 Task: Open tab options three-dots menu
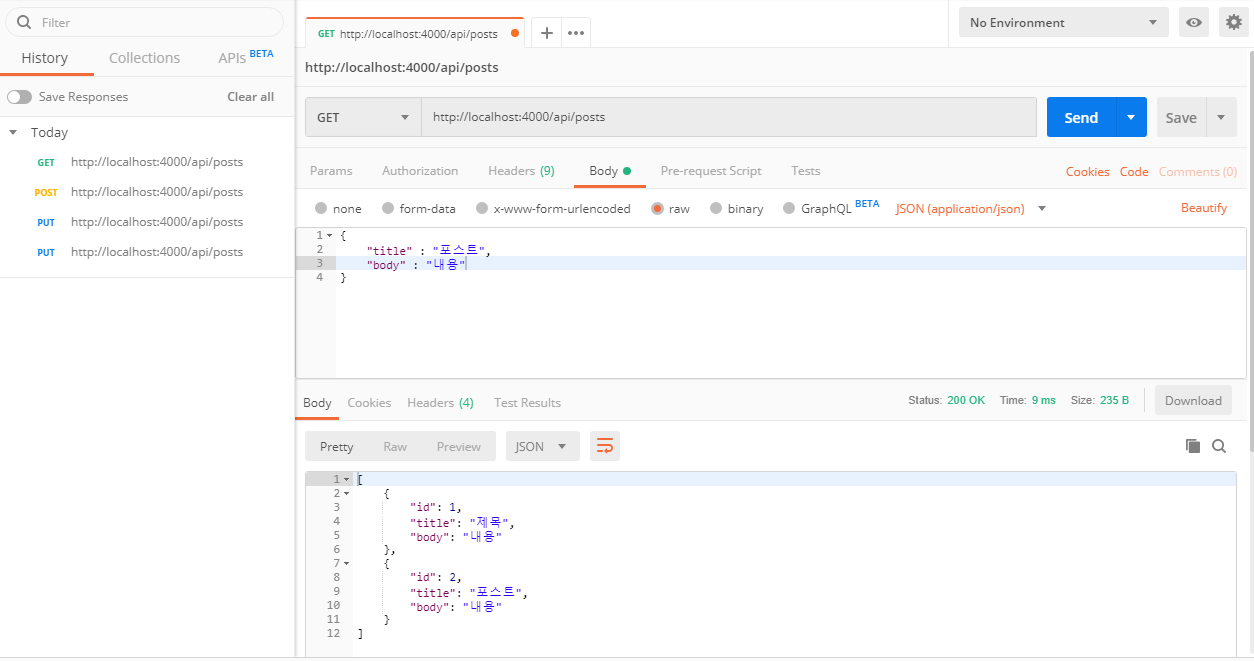576,33
